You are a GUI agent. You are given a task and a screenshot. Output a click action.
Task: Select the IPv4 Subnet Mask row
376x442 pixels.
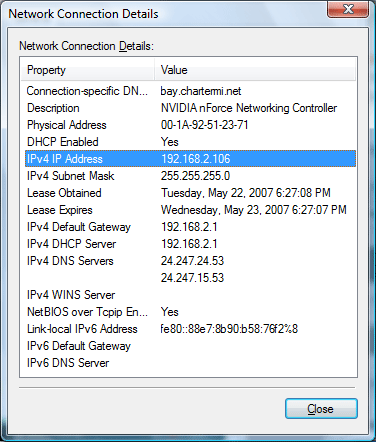click(x=190, y=176)
